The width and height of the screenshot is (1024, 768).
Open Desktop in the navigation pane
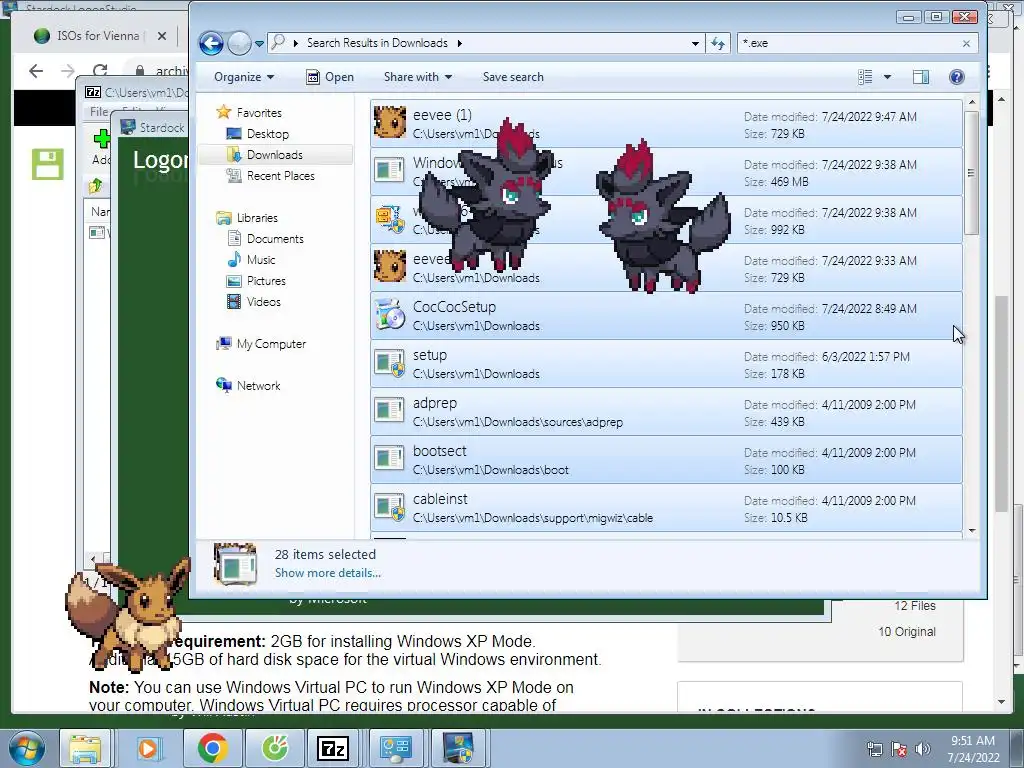267,134
